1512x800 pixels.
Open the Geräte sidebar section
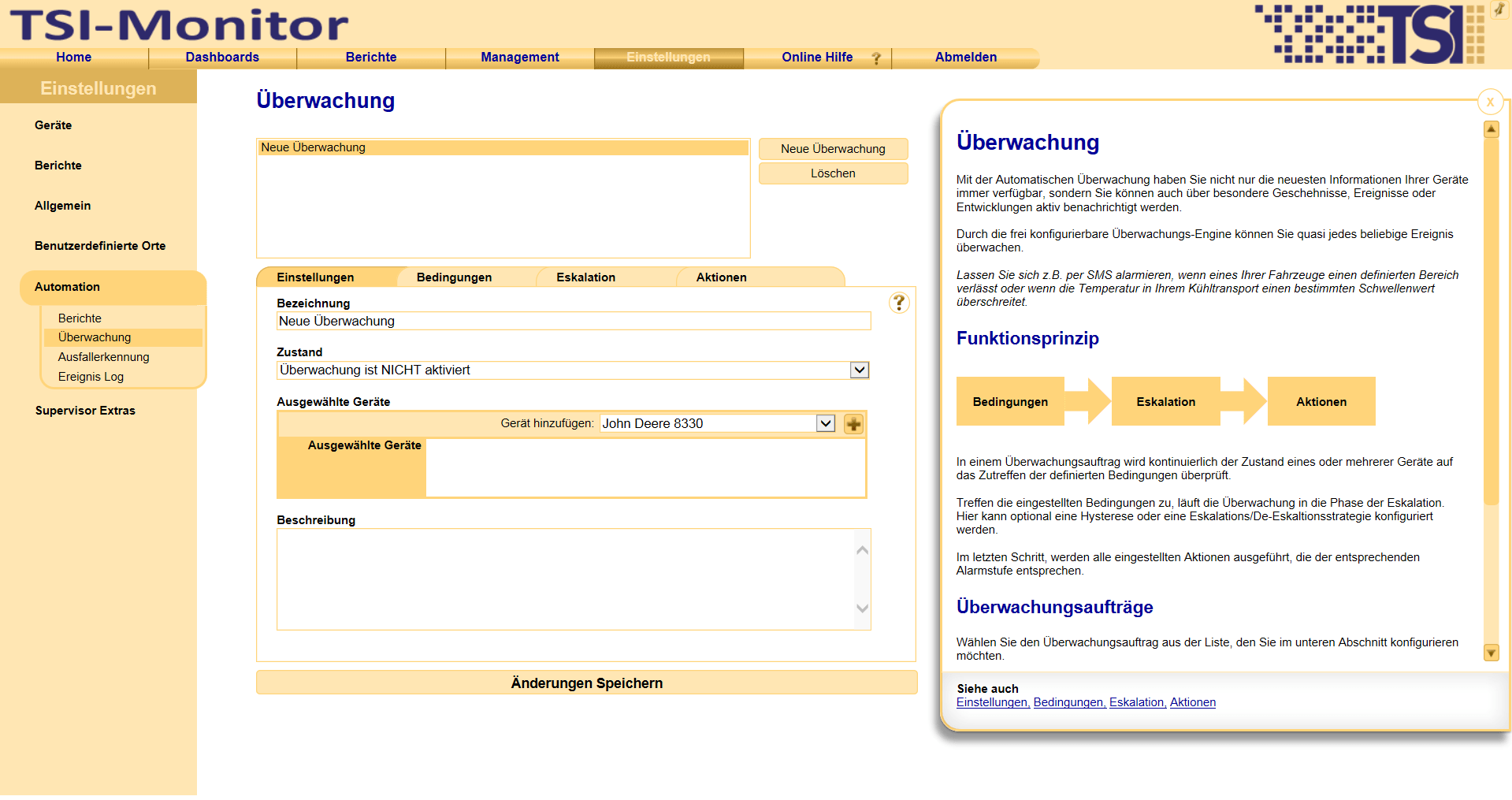pyautogui.click(x=53, y=125)
